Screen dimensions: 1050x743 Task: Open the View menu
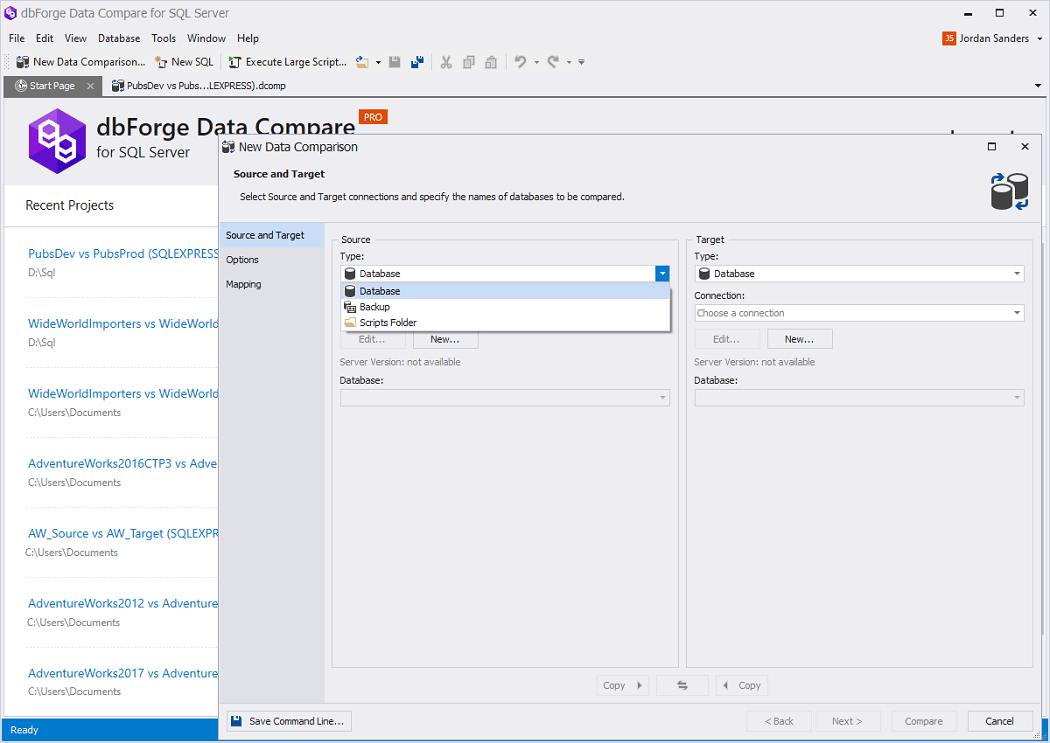click(76, 38)
